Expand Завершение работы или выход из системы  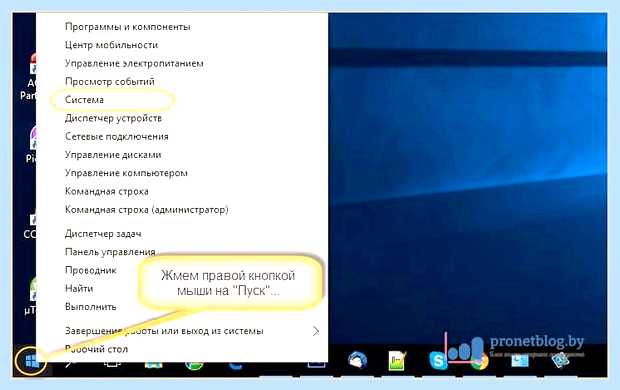[182, 331]
